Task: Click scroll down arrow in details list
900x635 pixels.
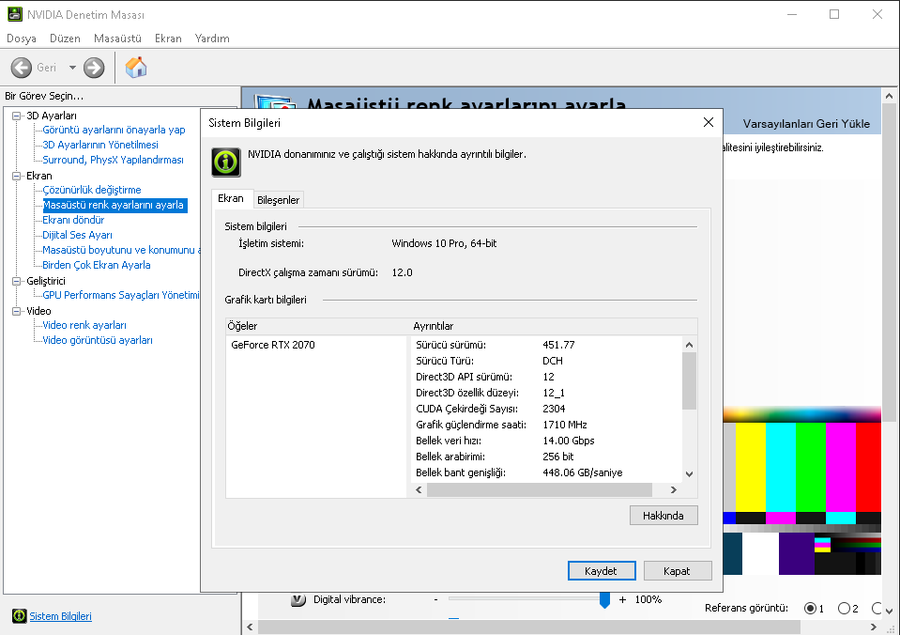Action: point(689,474)
